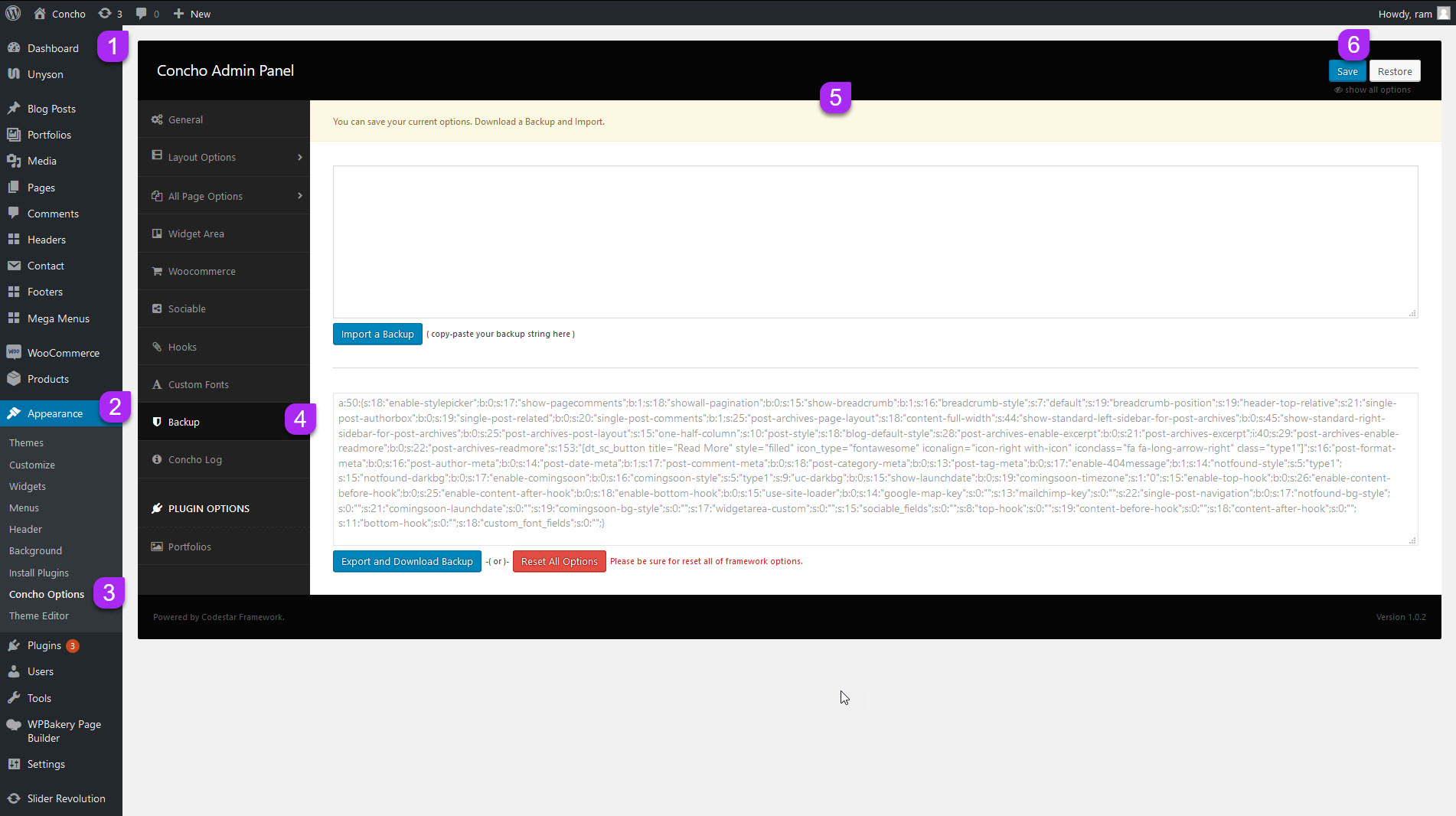This screenshot has width=1456, height=816.
Task: Click the Products box icon
Action: (14, 378)
